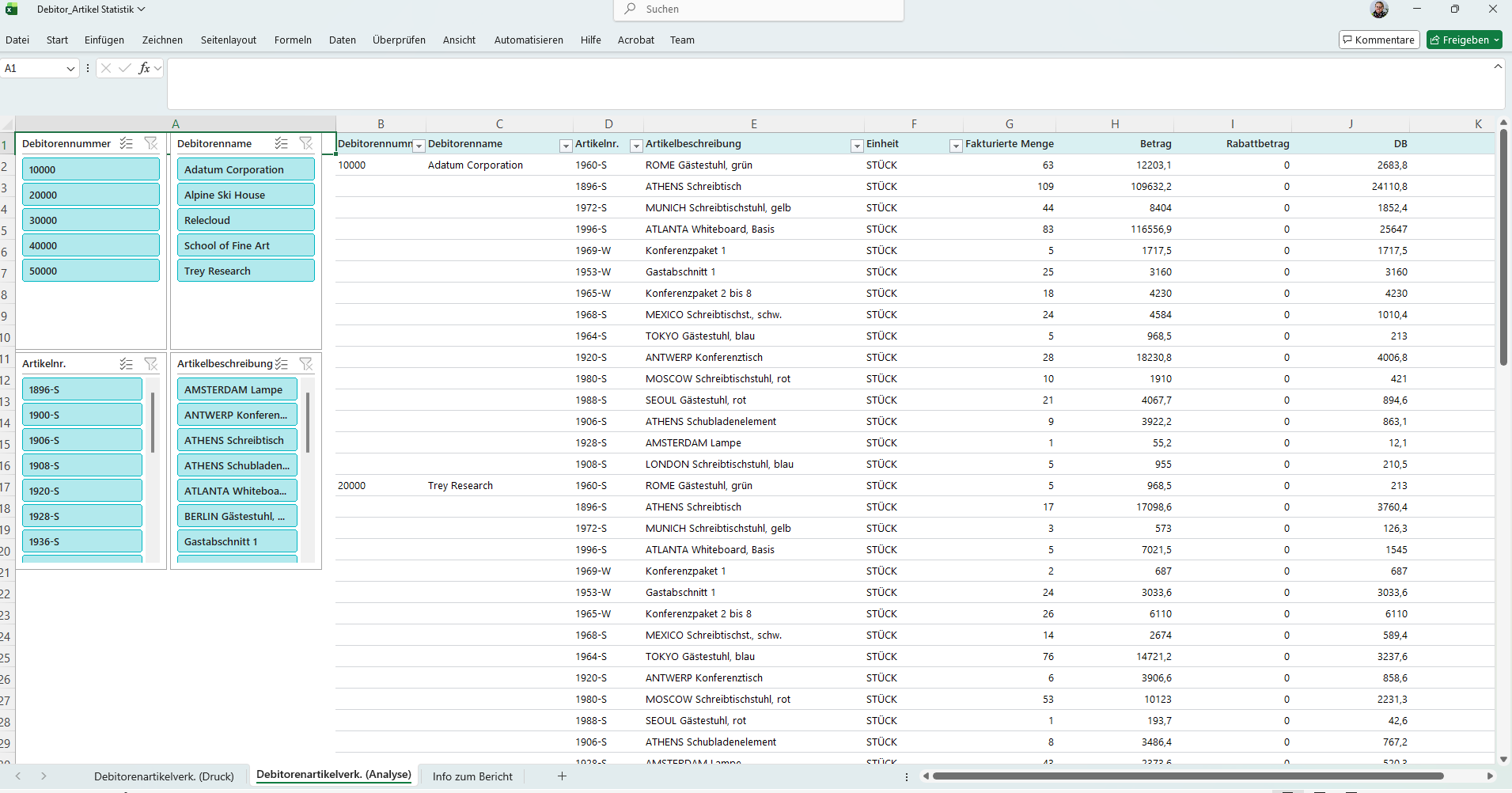
Task: Open file name dropdown Debitor_Artikel Statistik
Action: tap(91, 9)
